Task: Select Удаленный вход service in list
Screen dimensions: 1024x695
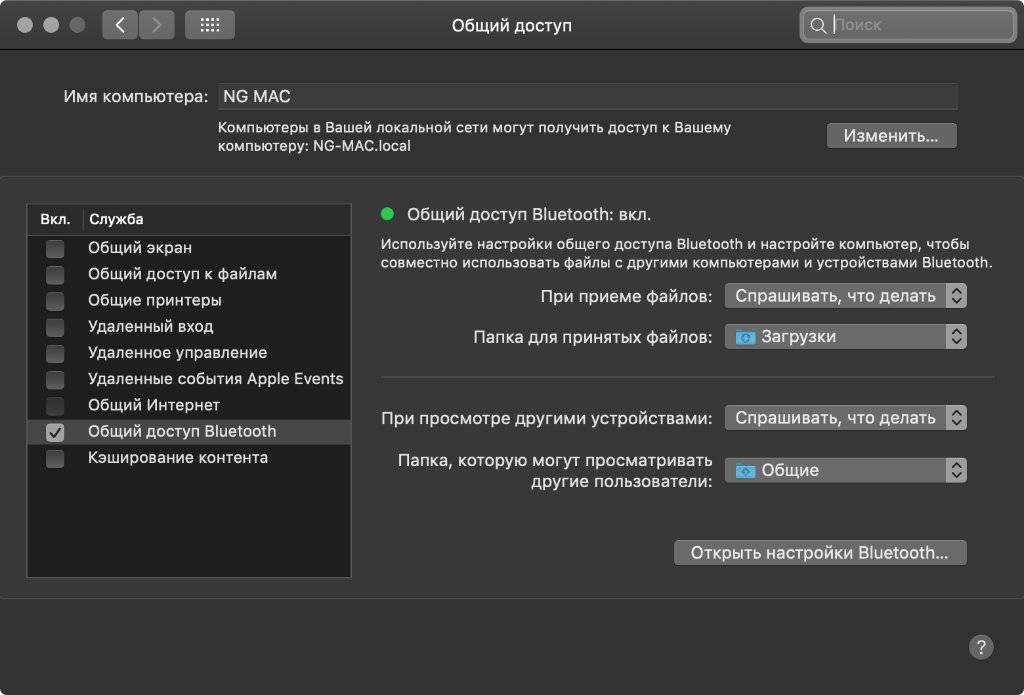Action: [x=150, y=326]
